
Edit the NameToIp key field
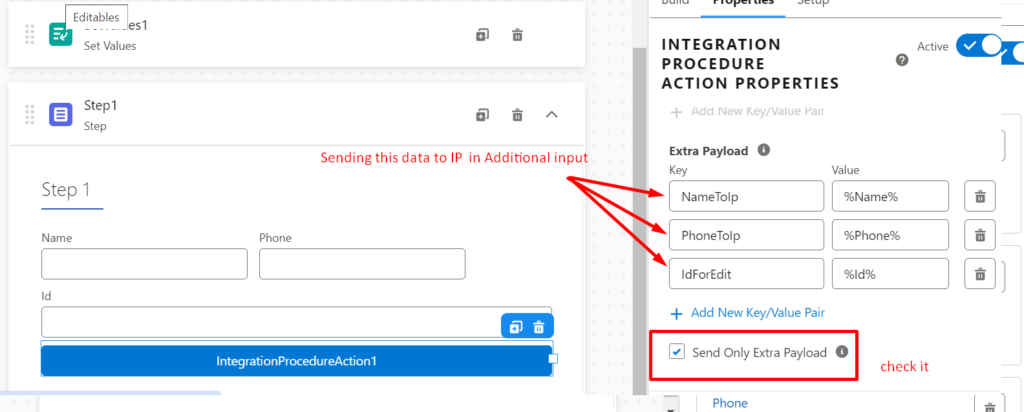(x=746, y=196)
